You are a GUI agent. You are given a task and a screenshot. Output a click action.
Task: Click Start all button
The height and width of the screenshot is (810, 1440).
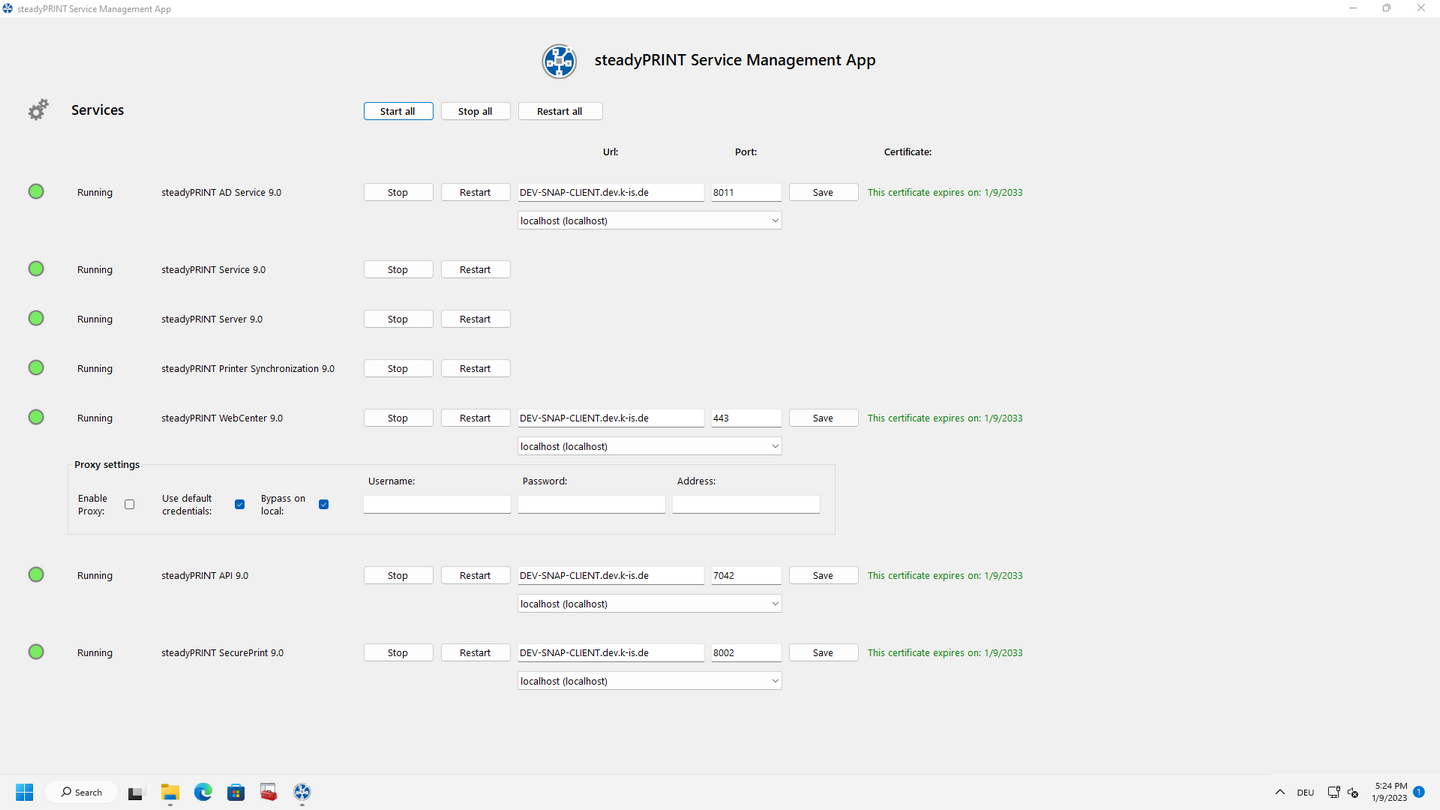click(x=398, y=111)
